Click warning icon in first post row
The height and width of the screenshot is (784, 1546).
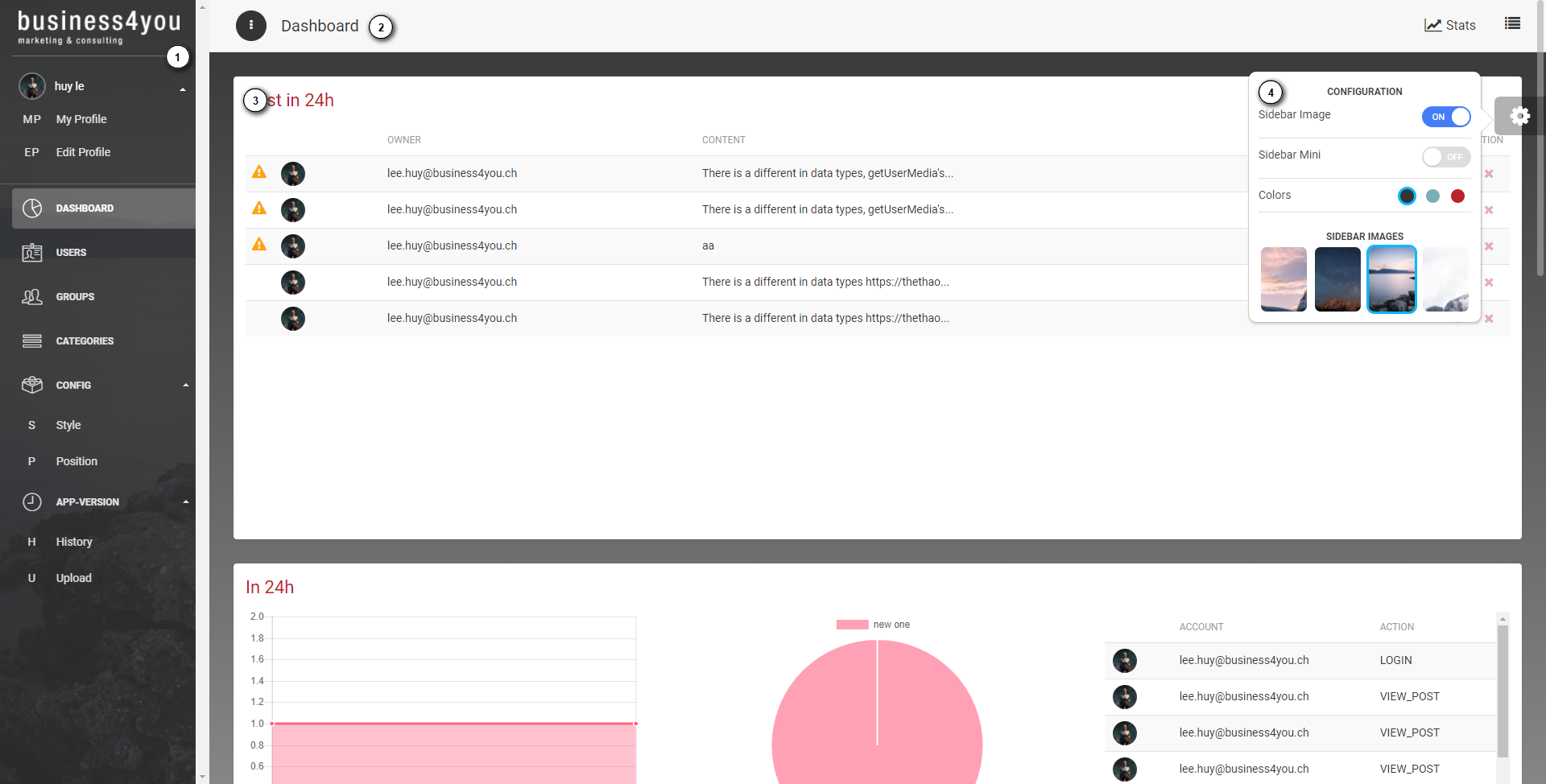[259, 172]
